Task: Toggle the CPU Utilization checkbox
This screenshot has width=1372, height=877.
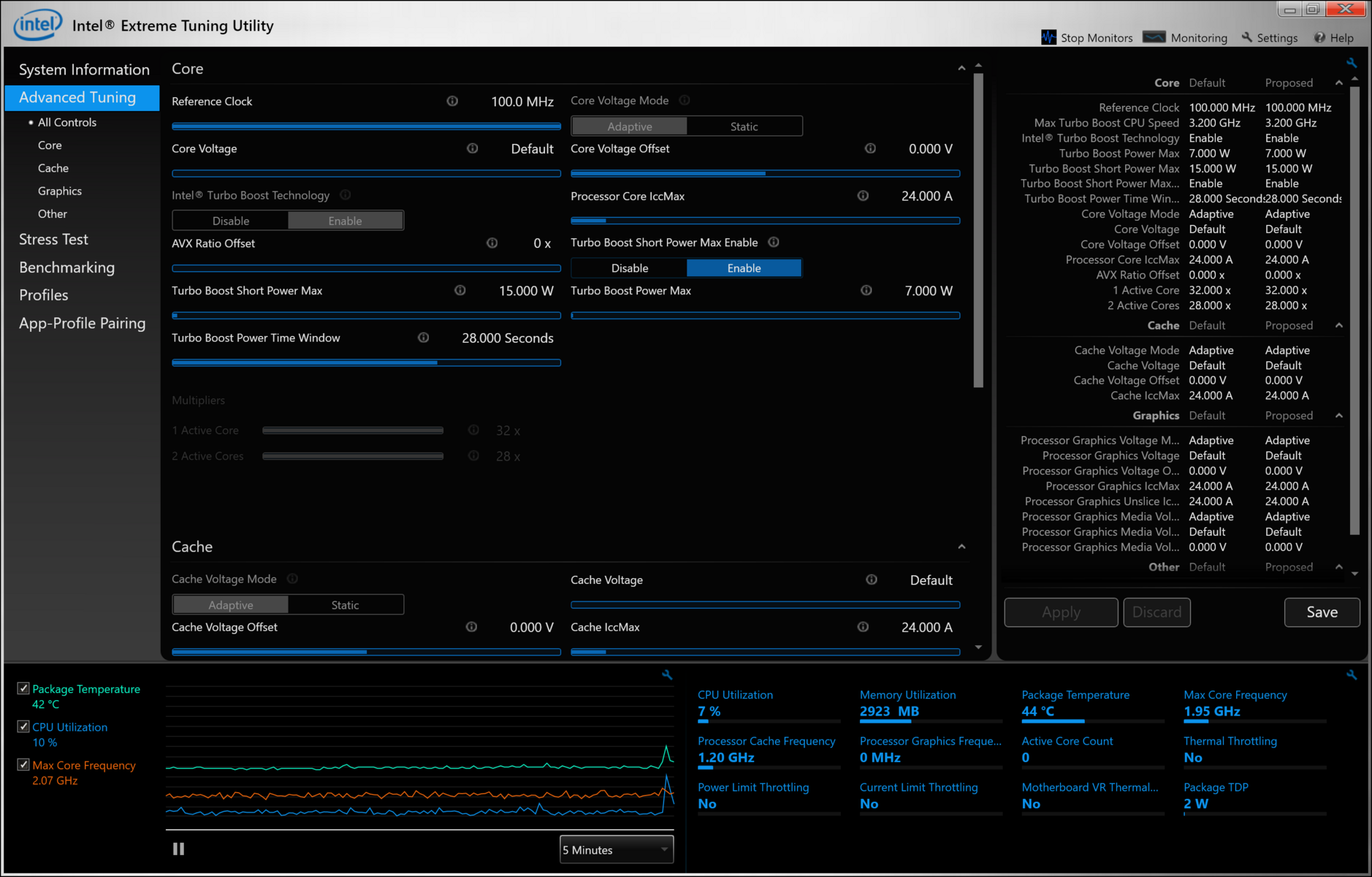Action: tap(23, 726)
